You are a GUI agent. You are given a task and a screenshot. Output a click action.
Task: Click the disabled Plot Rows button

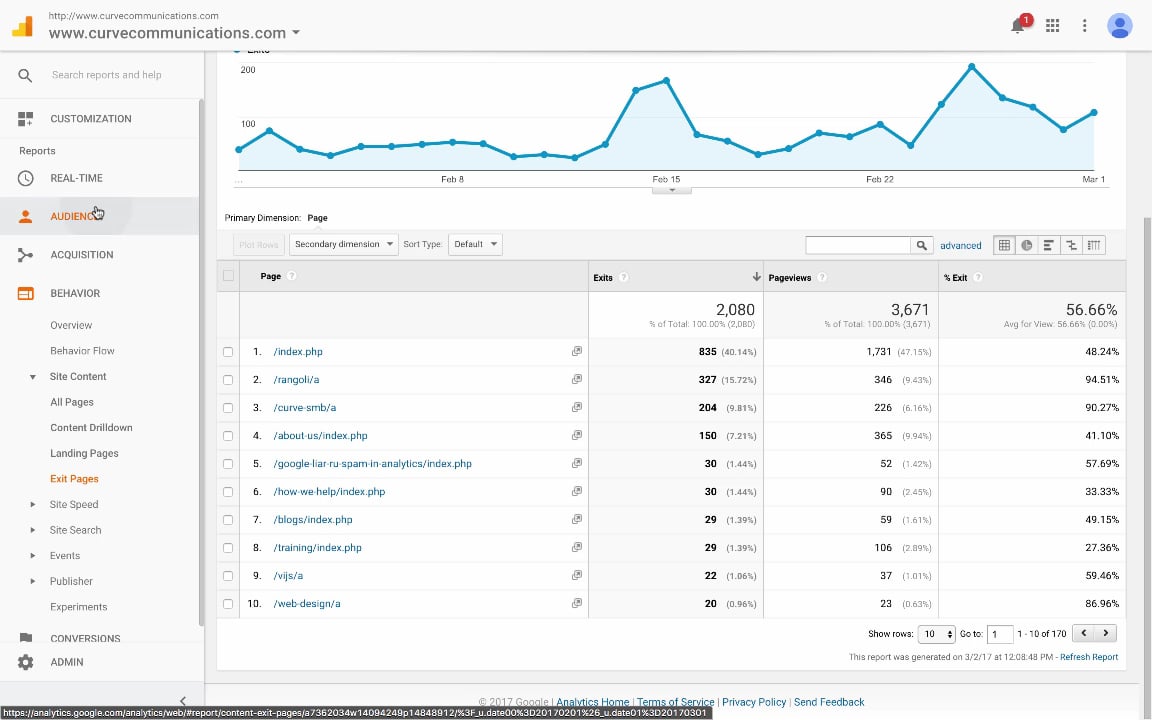click(x=259, y=245)
